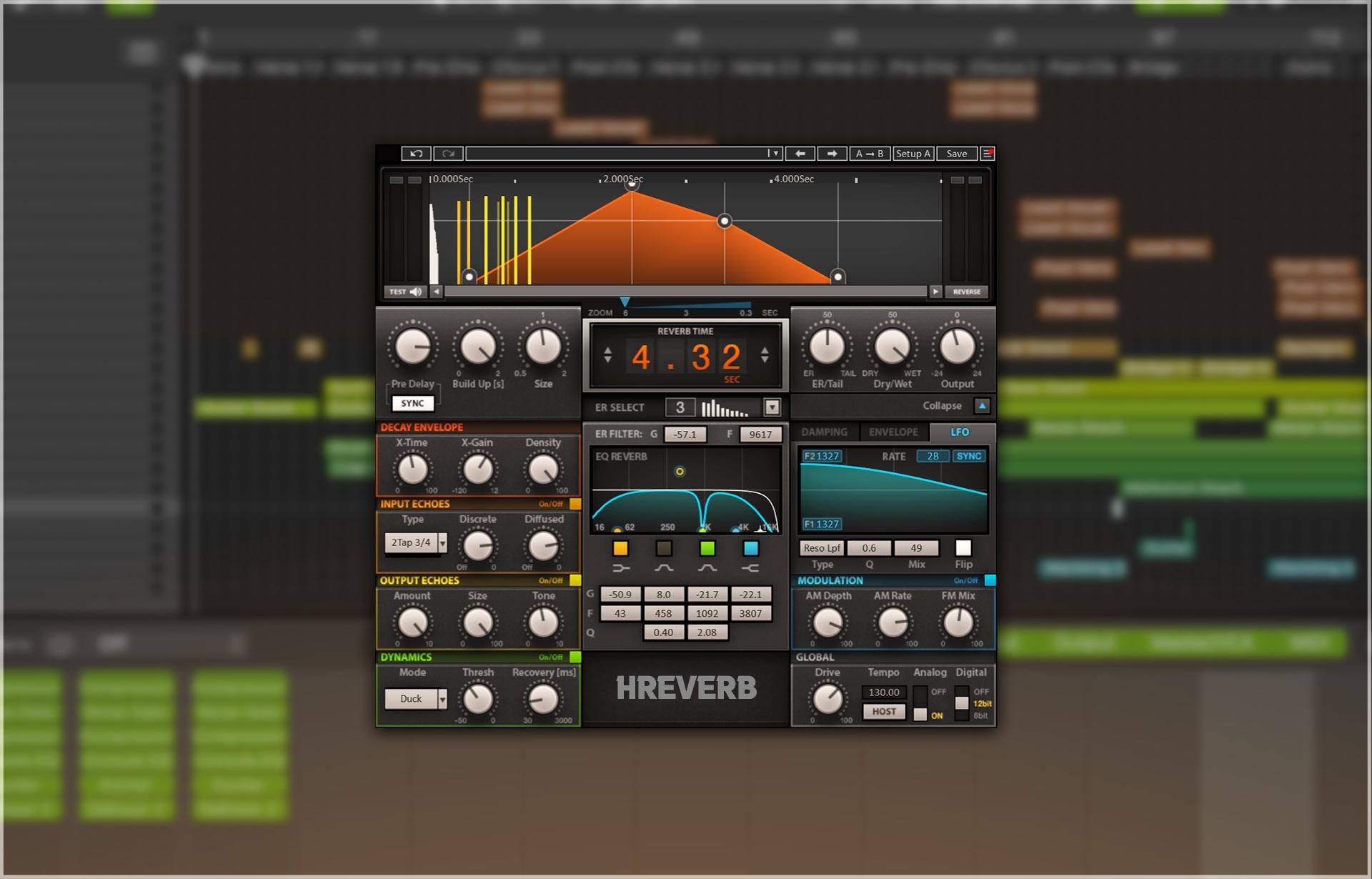Copy settings with A to B button

(x=870, y=154)
